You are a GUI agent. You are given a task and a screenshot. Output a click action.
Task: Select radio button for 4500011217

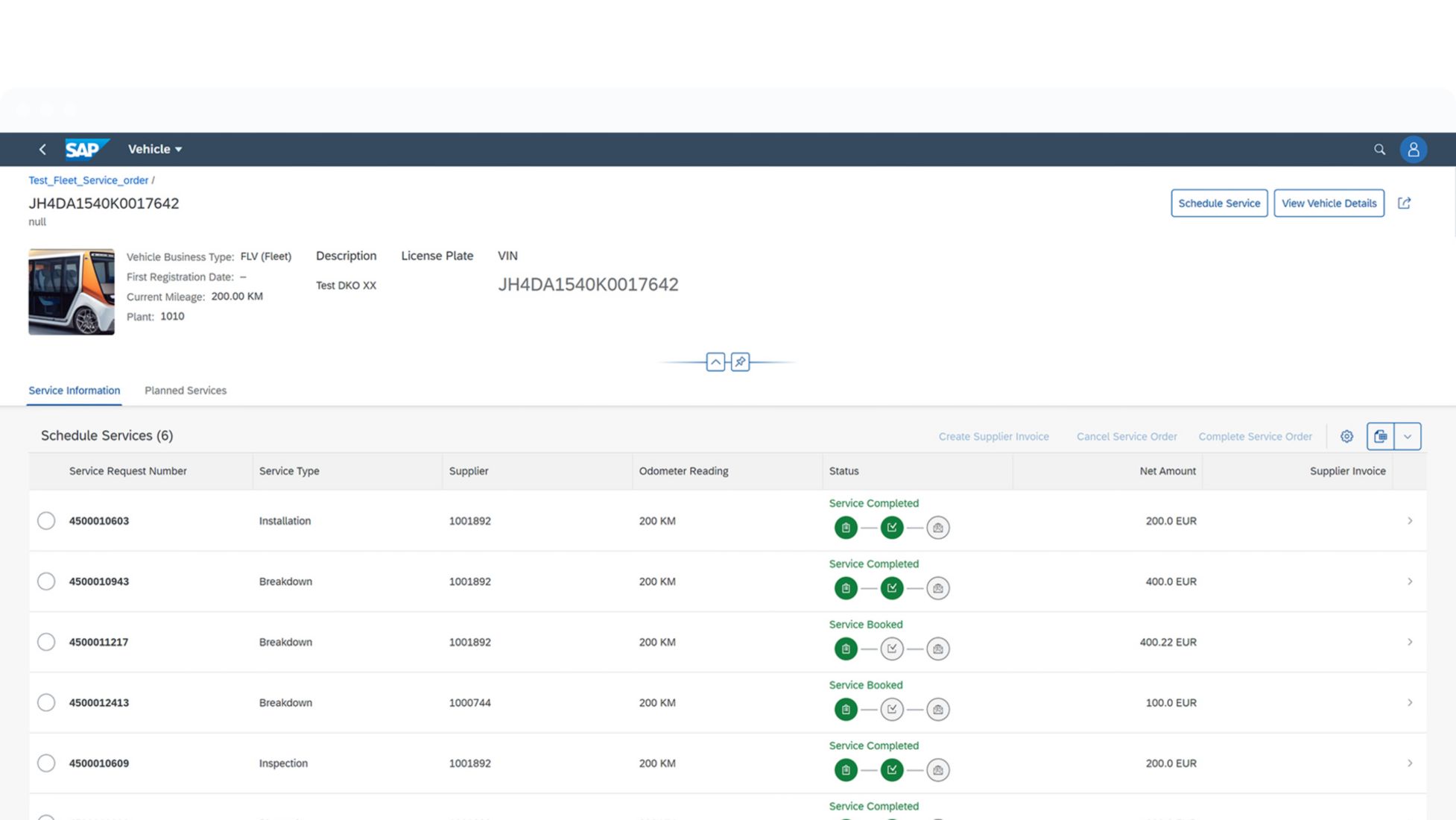(46, 642)
